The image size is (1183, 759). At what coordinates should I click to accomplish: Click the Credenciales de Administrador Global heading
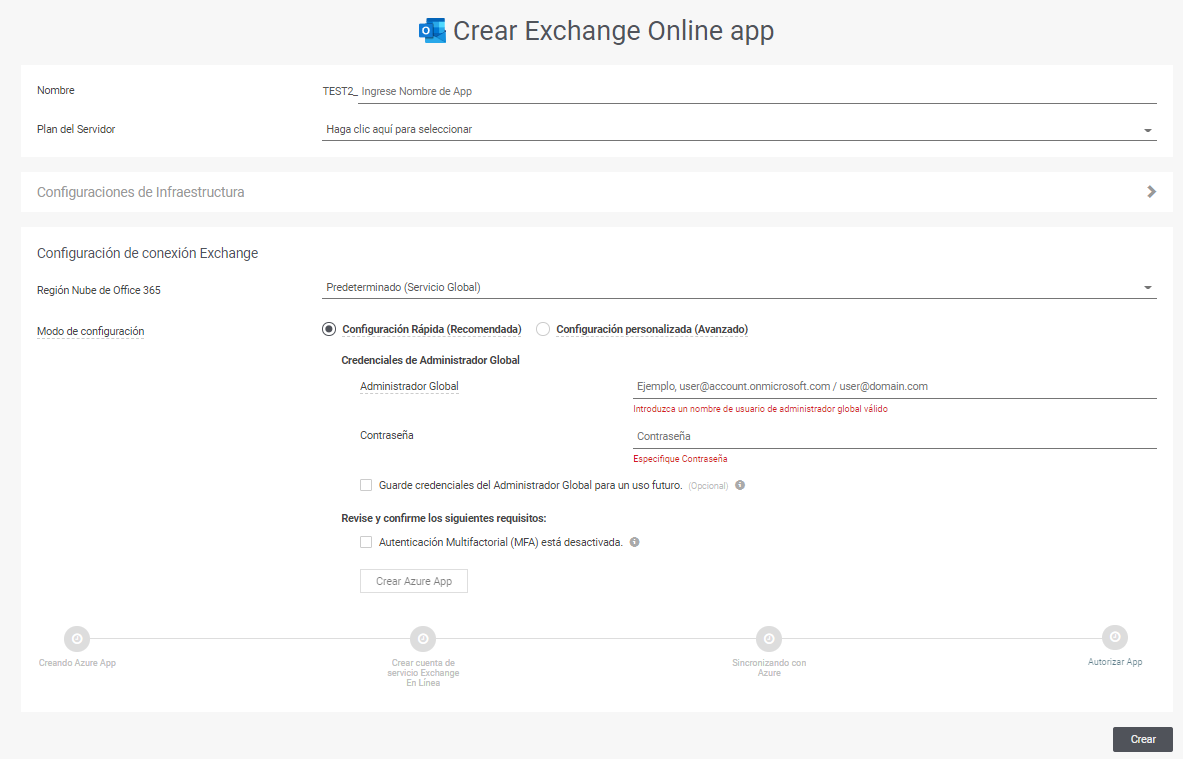(x=430, y=360)
